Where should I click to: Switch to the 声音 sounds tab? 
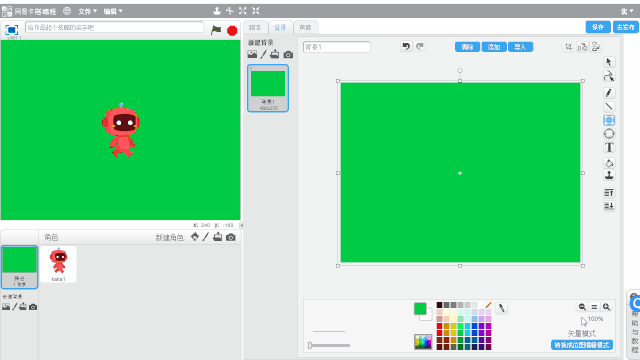305,28
